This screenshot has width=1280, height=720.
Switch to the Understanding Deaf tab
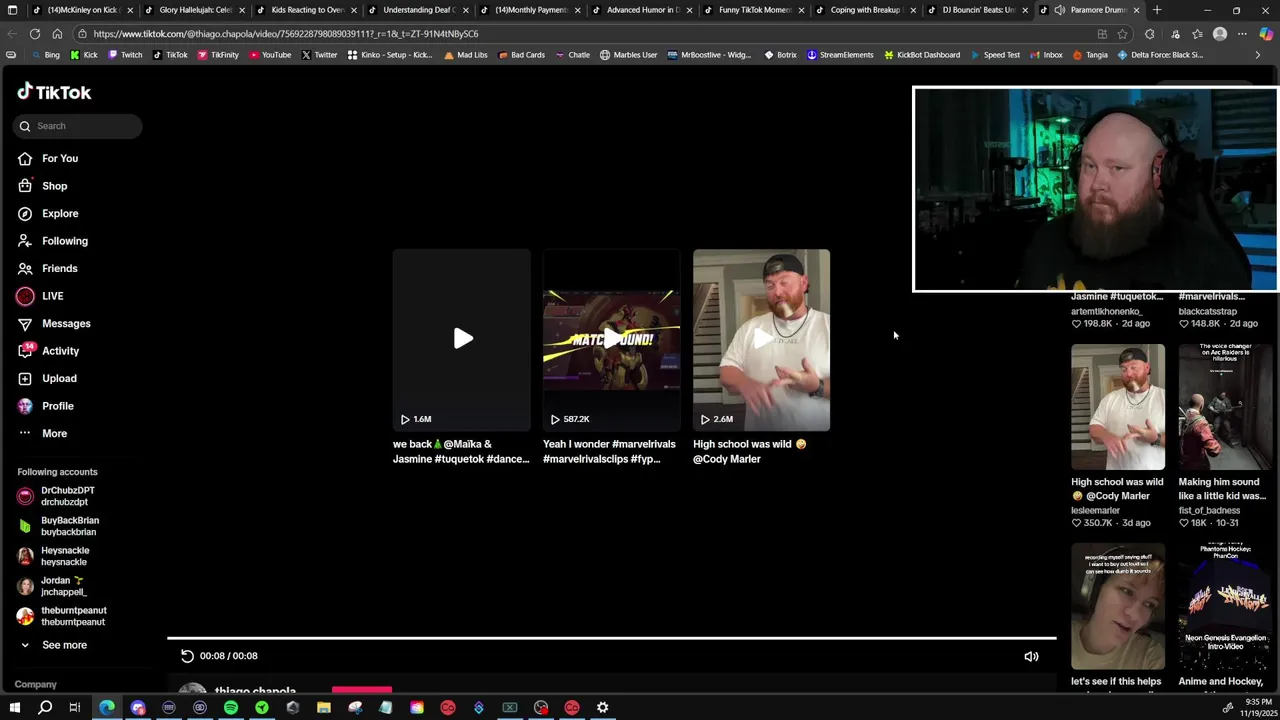point(419,10)
